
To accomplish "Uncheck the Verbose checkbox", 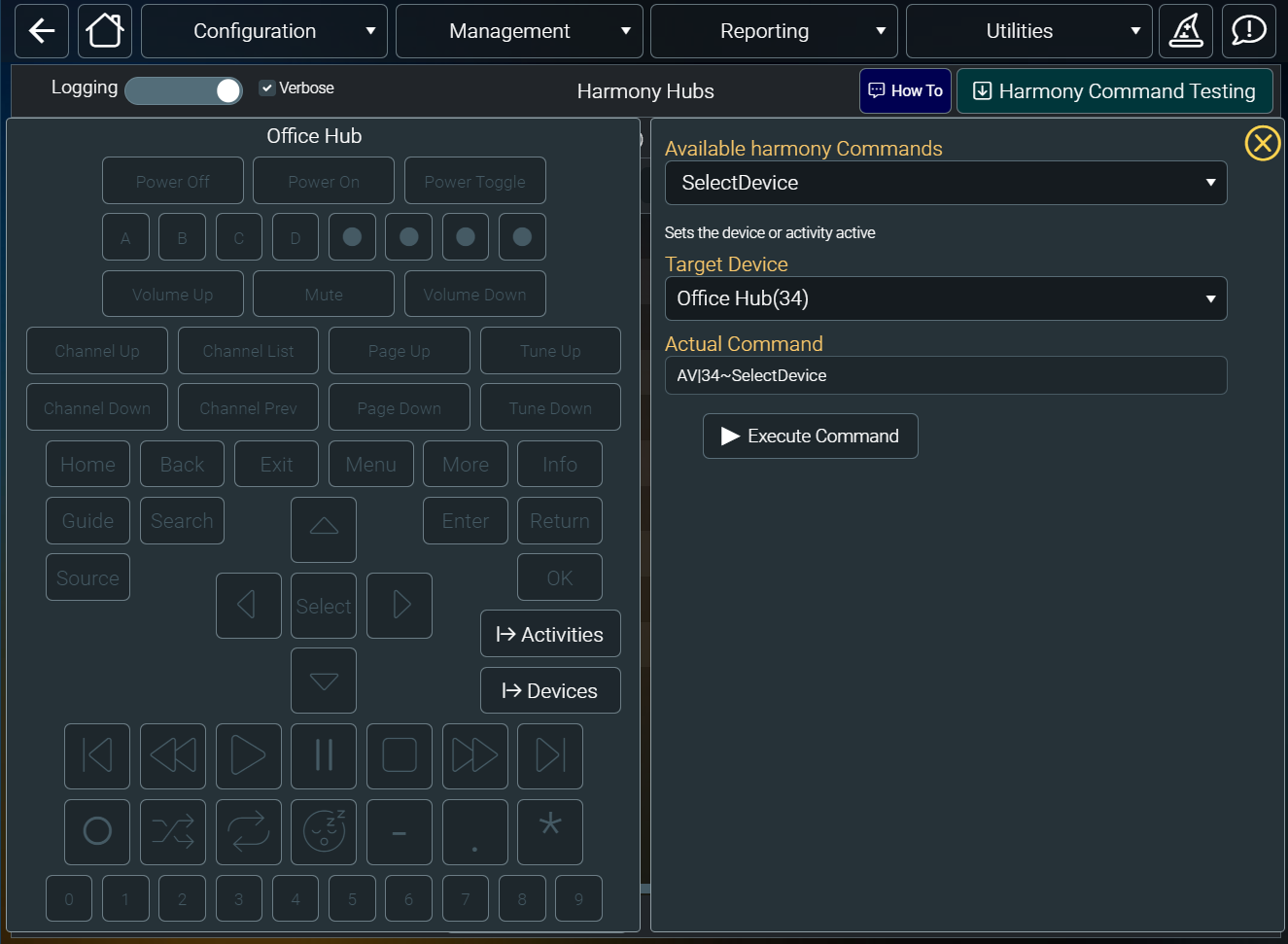I will click(x=267, y=87).
